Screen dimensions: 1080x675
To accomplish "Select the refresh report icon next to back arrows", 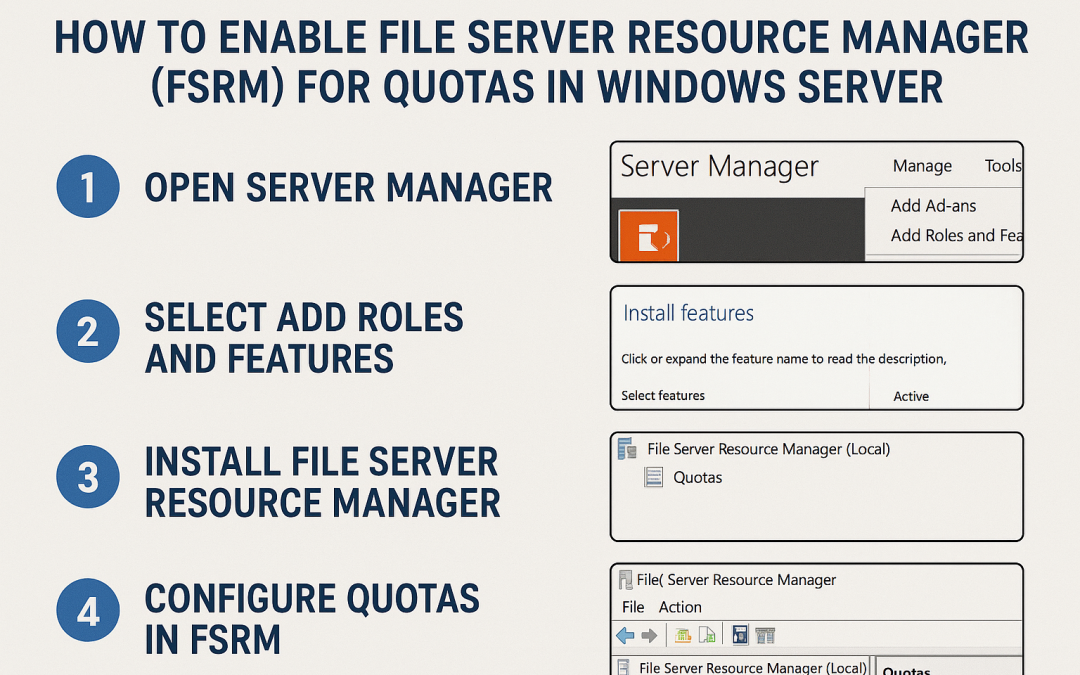I will coord(682,634).
